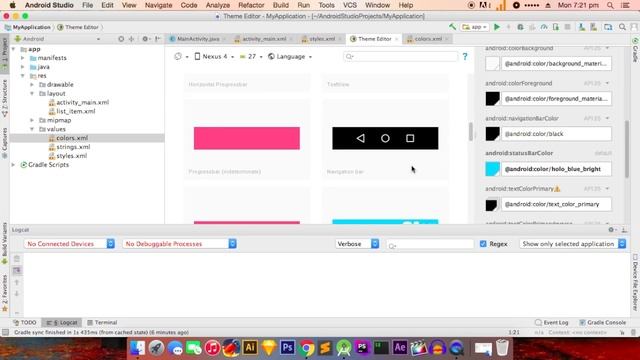The width and height of the screenshot is (640, 360).
Task: Expand the manifests folder
Action: 23,58
